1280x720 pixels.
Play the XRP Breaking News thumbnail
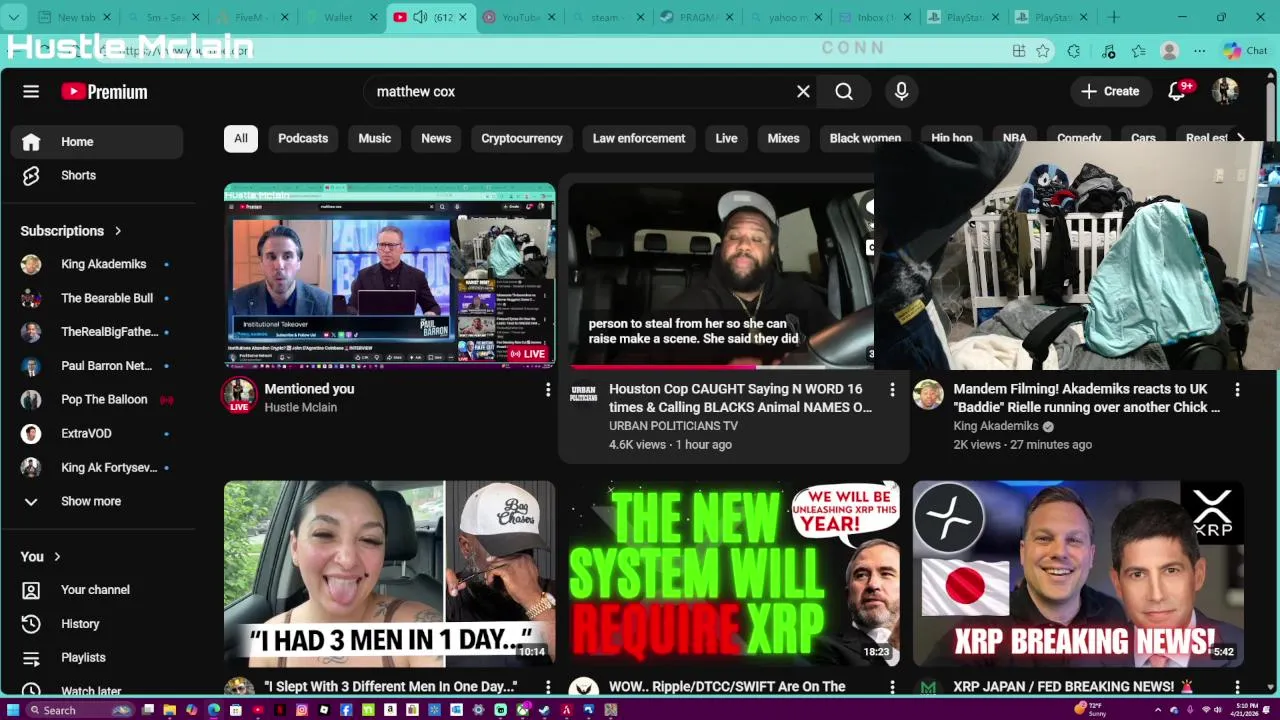pos(1078,573)
